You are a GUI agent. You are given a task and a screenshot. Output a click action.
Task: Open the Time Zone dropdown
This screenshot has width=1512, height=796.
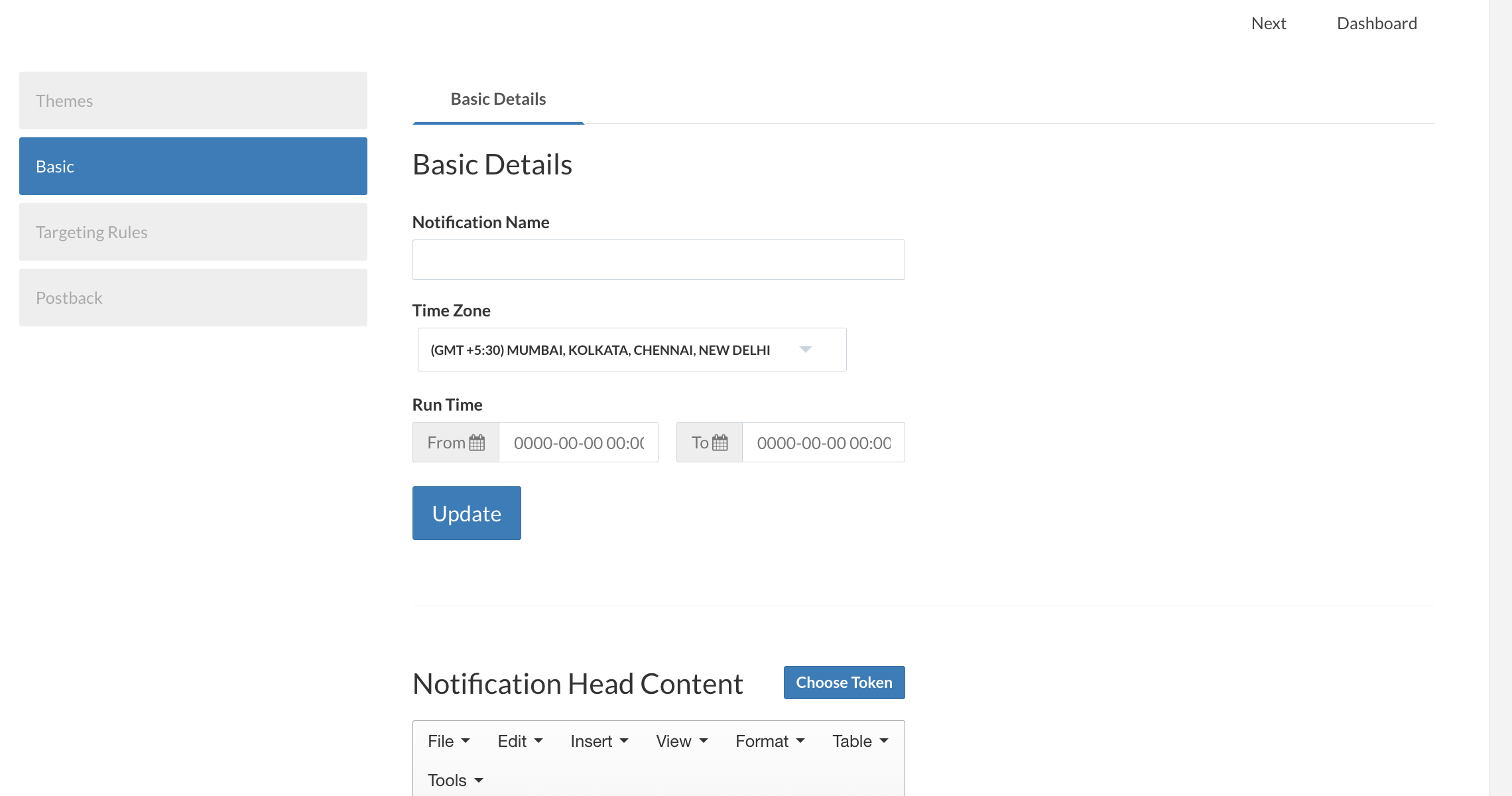point(631,350)
